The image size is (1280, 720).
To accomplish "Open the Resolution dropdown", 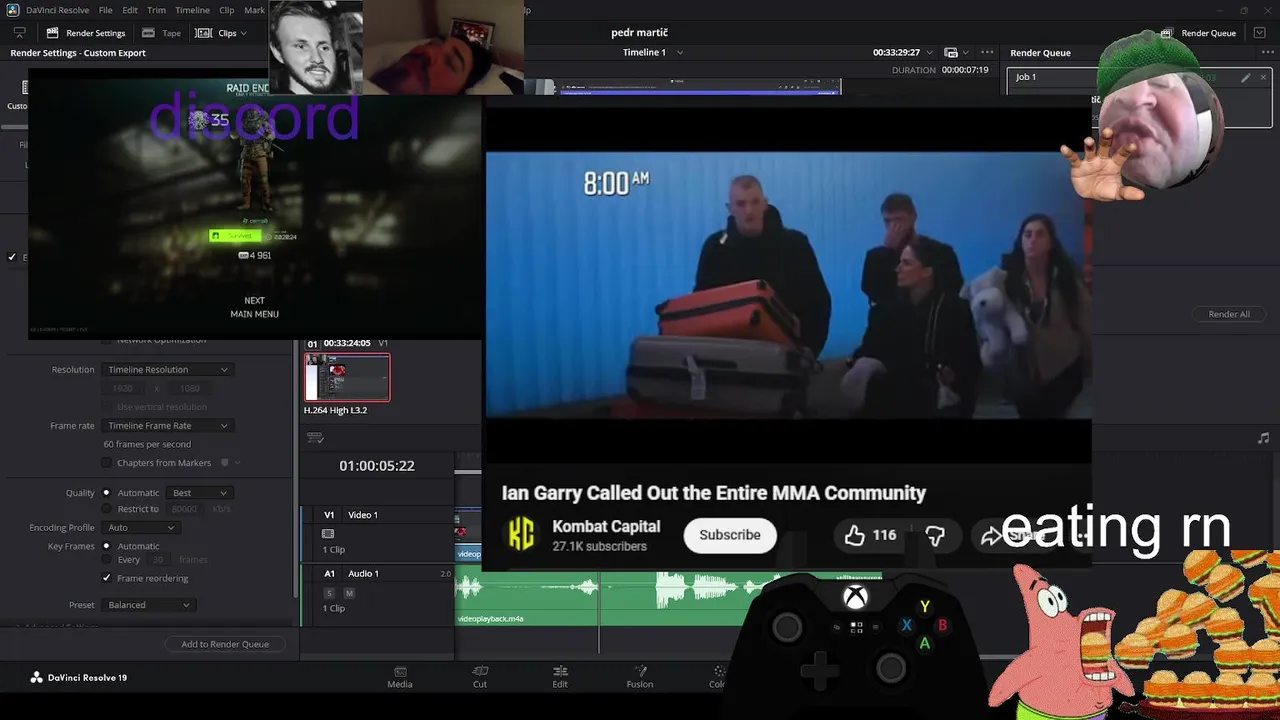I will pyautogui.click(x=168, y=369).
